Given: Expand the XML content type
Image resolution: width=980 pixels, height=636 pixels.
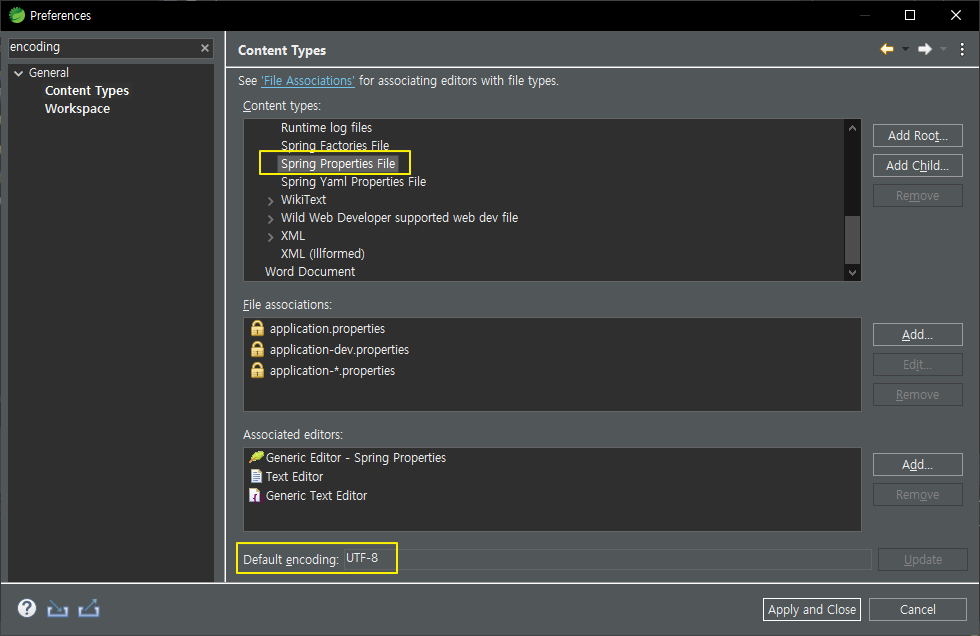Looking at the screenshot, I should tap(270, 237).
